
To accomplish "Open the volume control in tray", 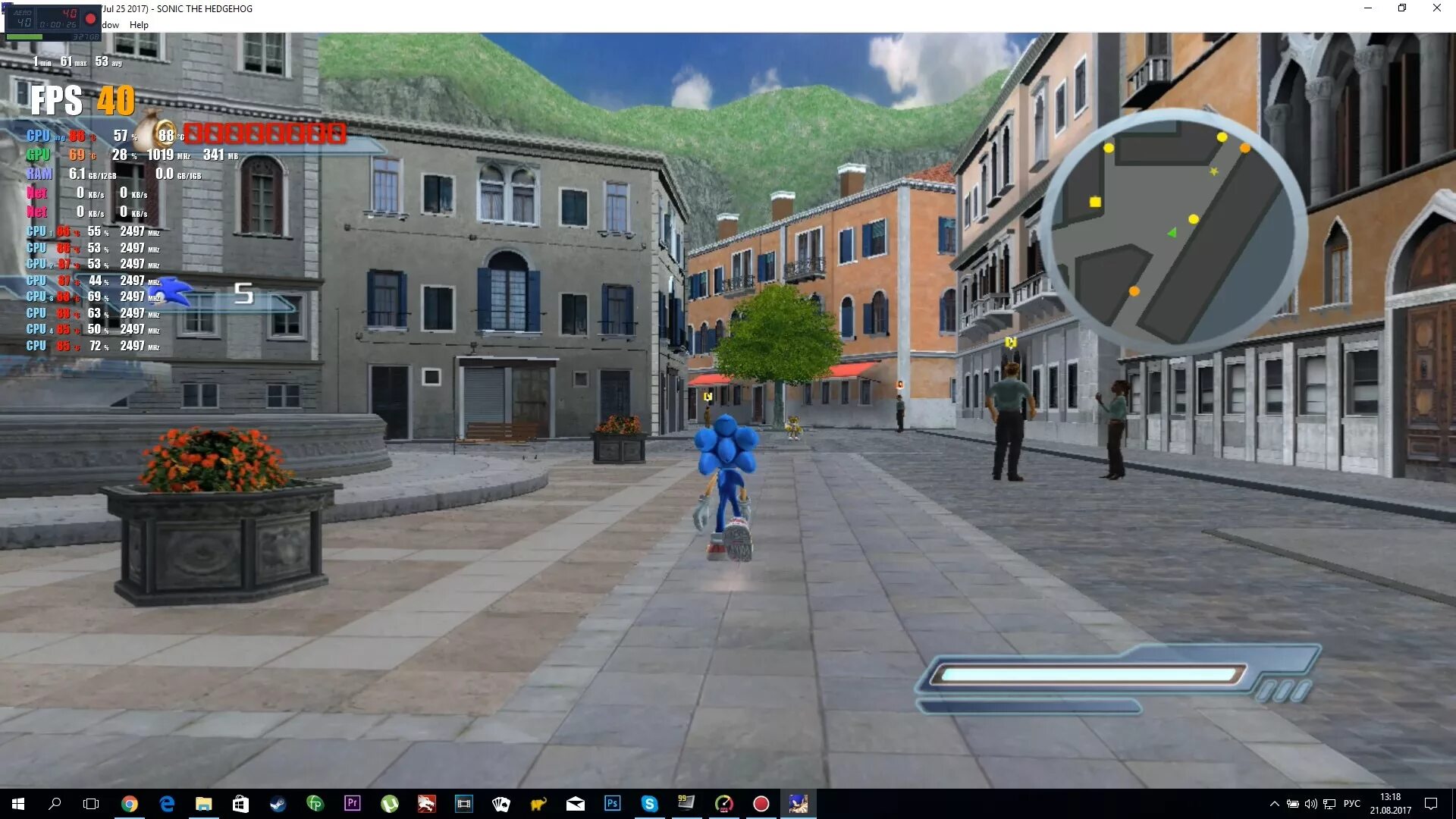I will 1311,804.
